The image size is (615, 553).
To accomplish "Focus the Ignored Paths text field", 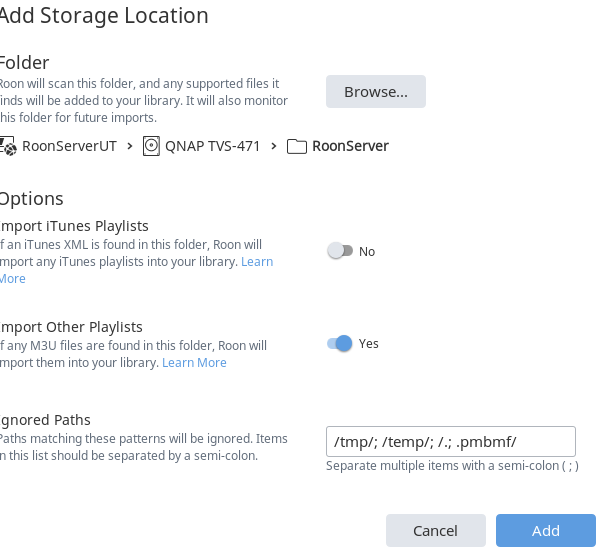I will [x=451, y=441].
